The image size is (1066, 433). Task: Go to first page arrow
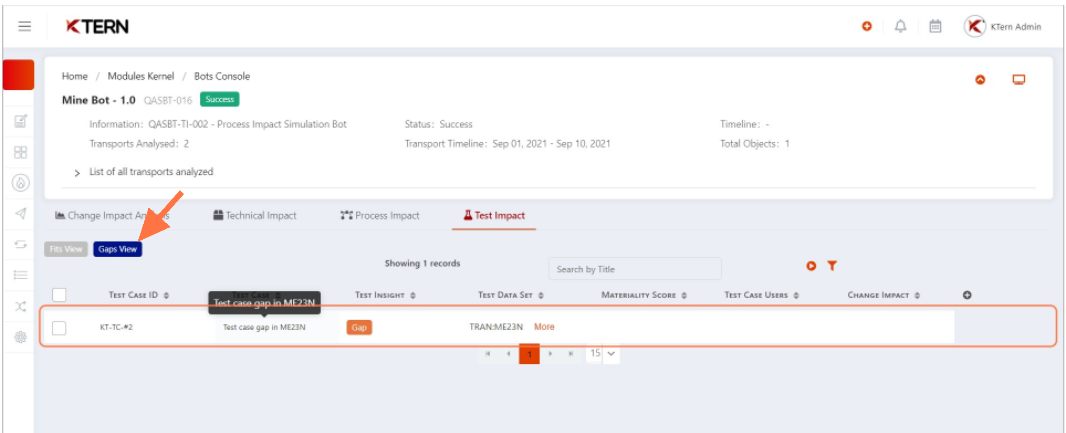[487, 353]
